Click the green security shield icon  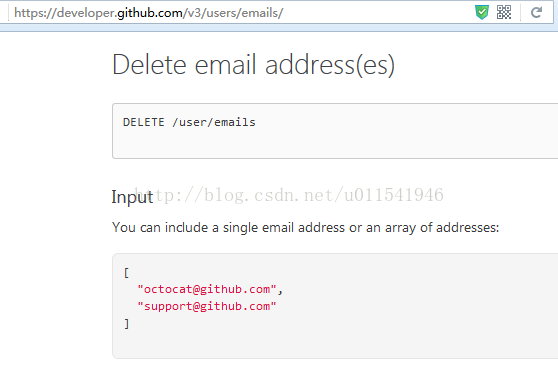(482, 12)
